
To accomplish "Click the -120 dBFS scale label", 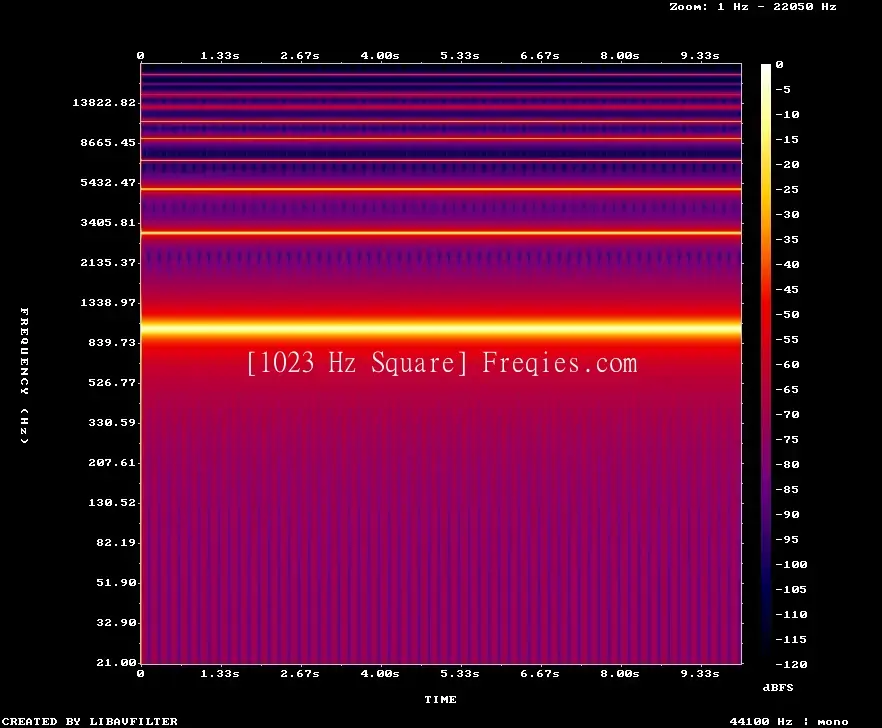I will (791, 664).
